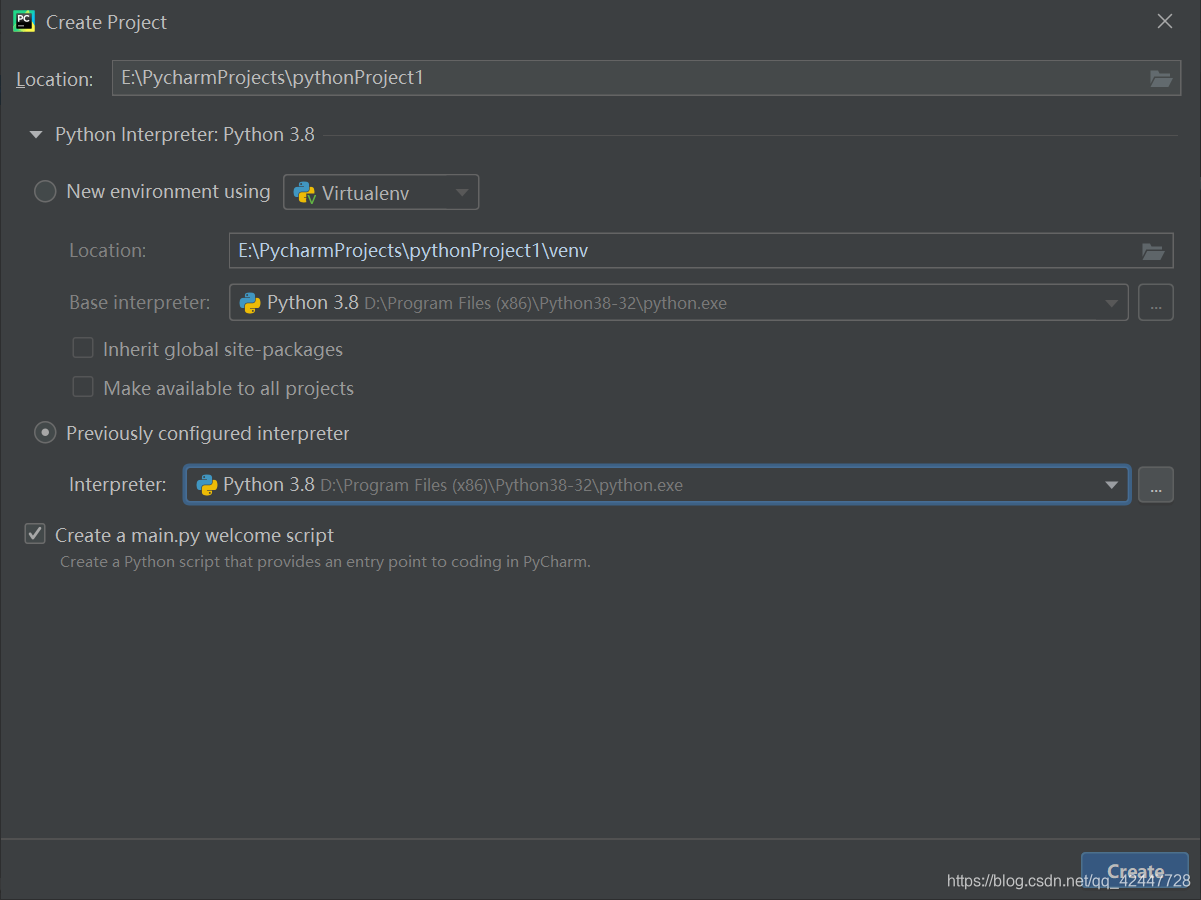Select the New environment using radio button
This screenshot has height=900, width=1201.
point(45,192)
